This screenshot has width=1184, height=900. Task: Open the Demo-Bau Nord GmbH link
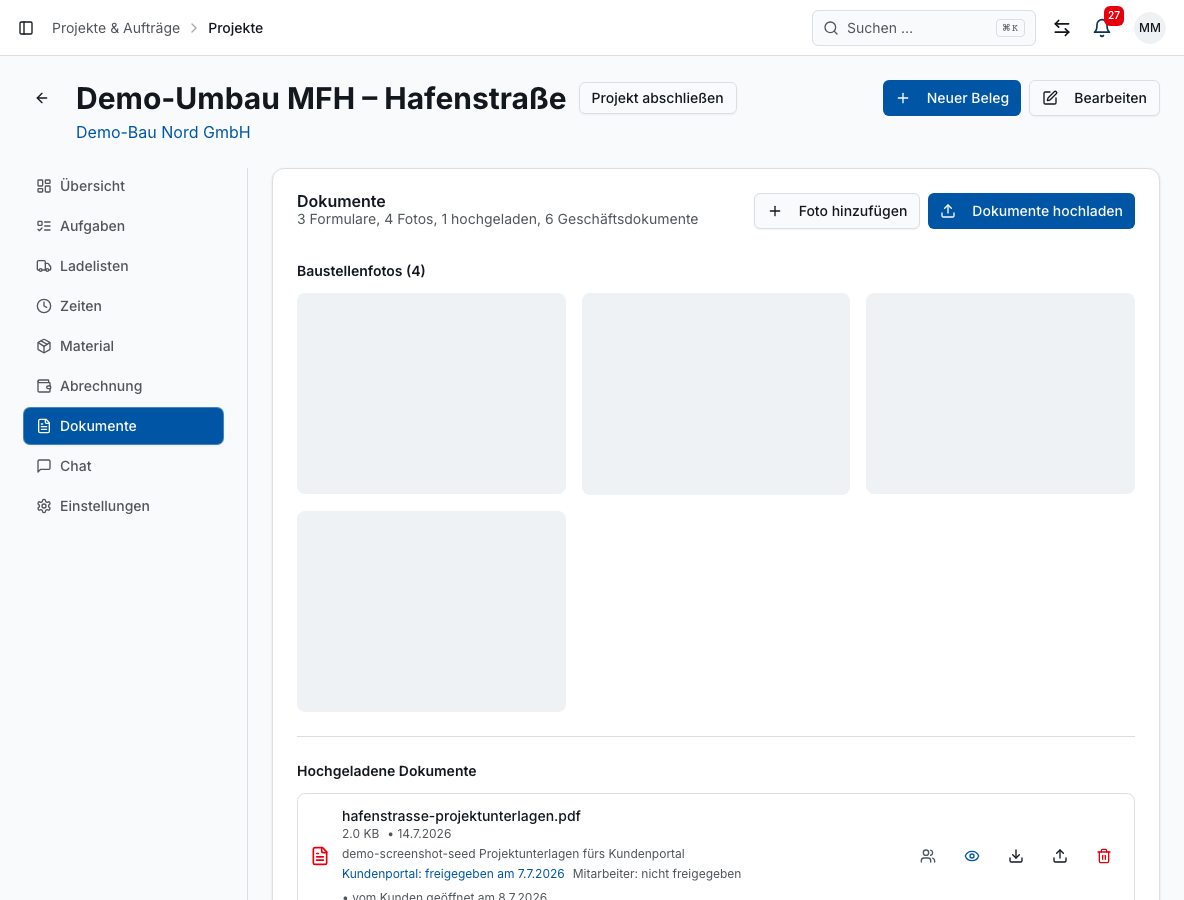point(163,132)
